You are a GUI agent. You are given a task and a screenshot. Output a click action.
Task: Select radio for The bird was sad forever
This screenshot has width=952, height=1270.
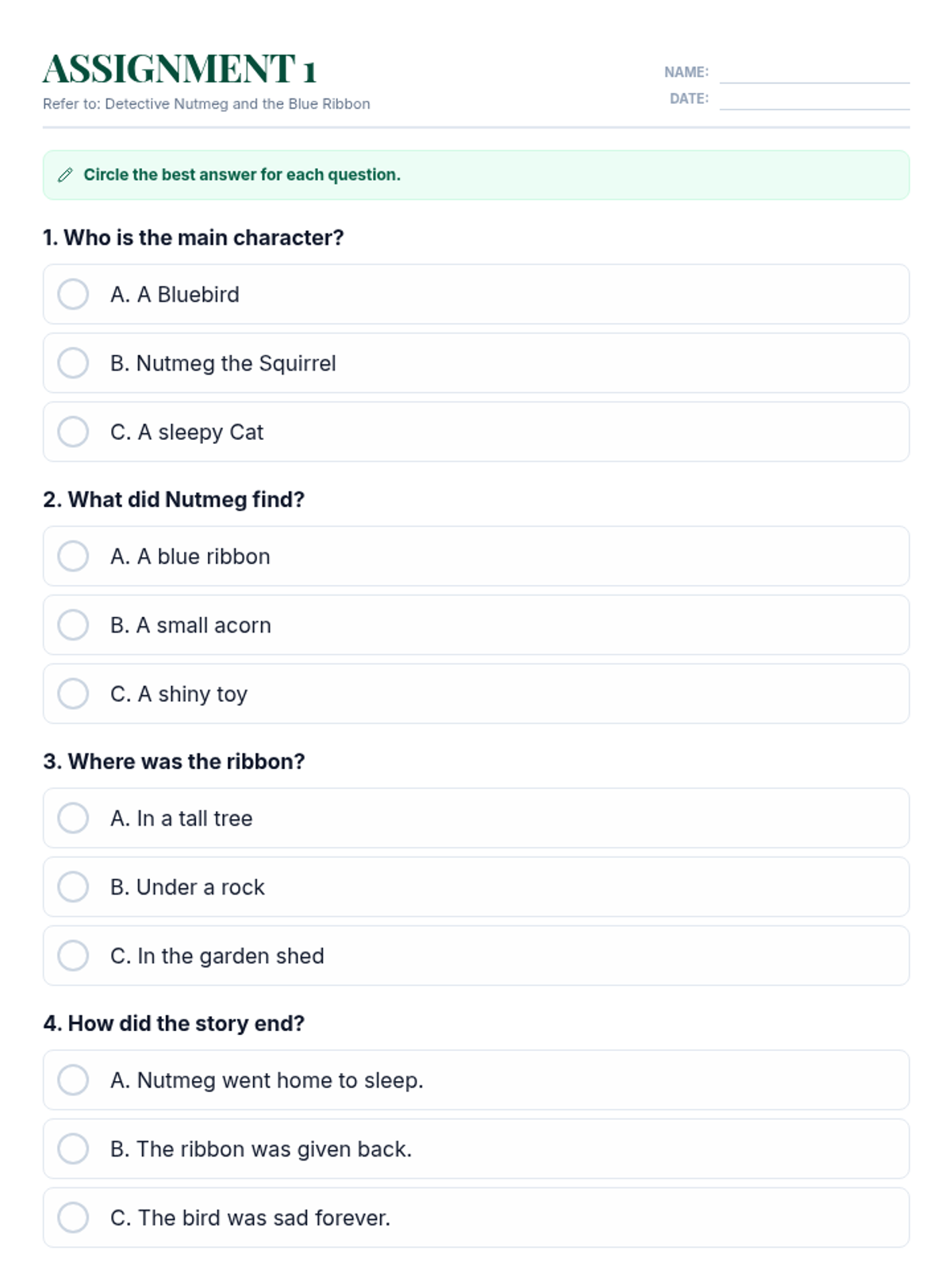click(73, 1218)
